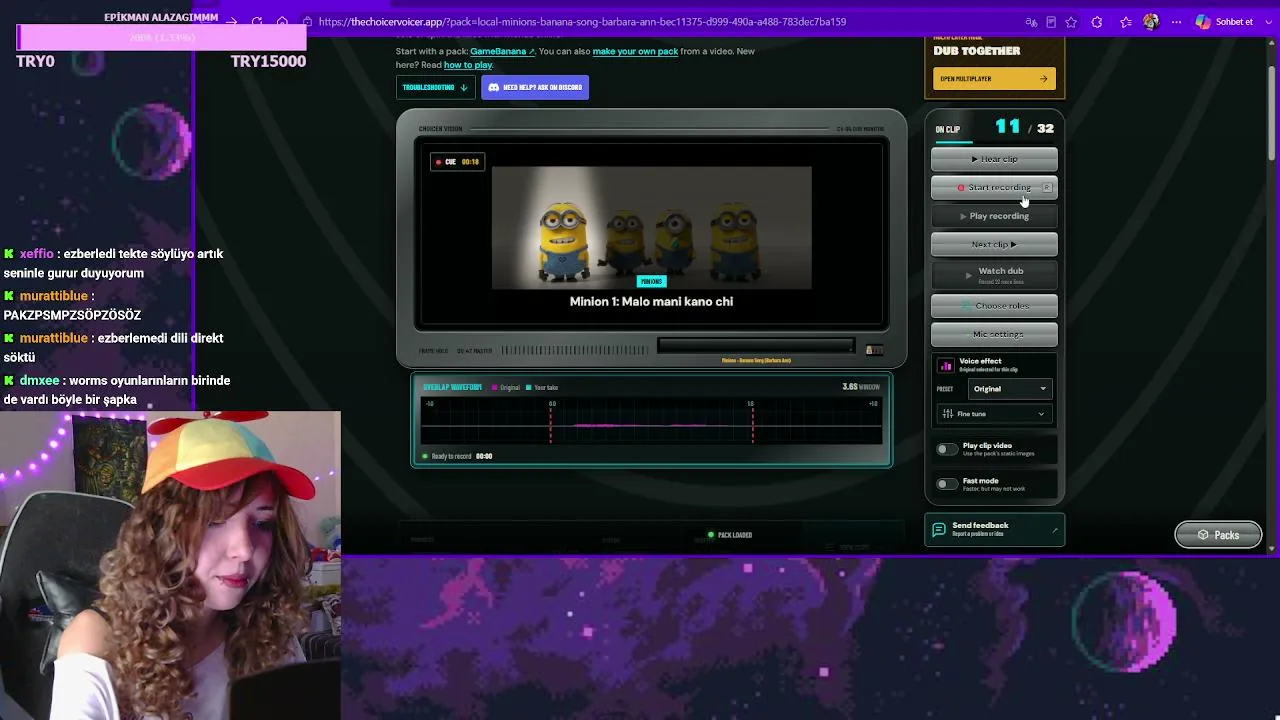Open Mic settings
Viewport: 1280px width, 720px height.
pos(994,334)
